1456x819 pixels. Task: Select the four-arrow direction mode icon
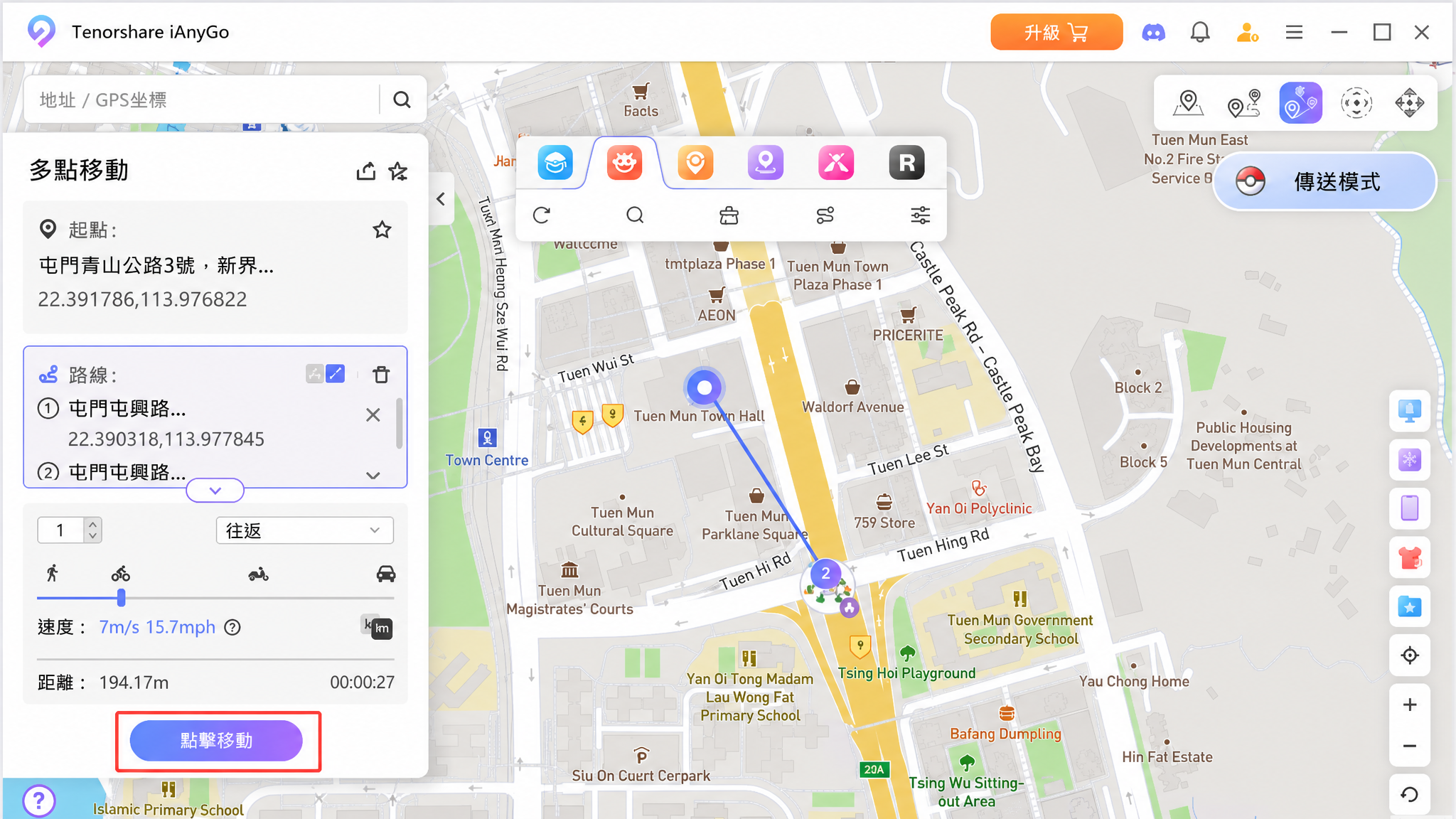(1409, 103)
